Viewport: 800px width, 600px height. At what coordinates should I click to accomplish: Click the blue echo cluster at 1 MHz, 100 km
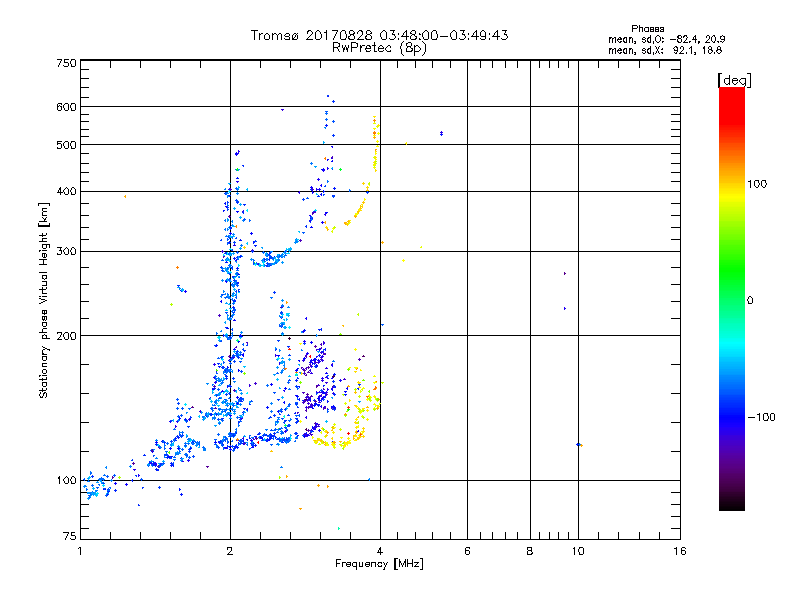pyautogui.click(x=97, y=485)
